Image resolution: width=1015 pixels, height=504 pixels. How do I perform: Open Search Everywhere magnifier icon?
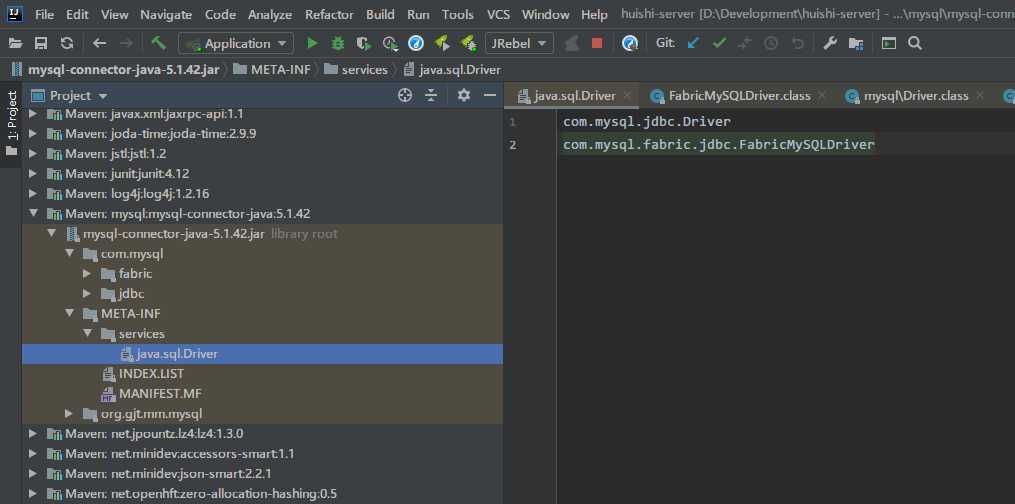pos(915,43)
